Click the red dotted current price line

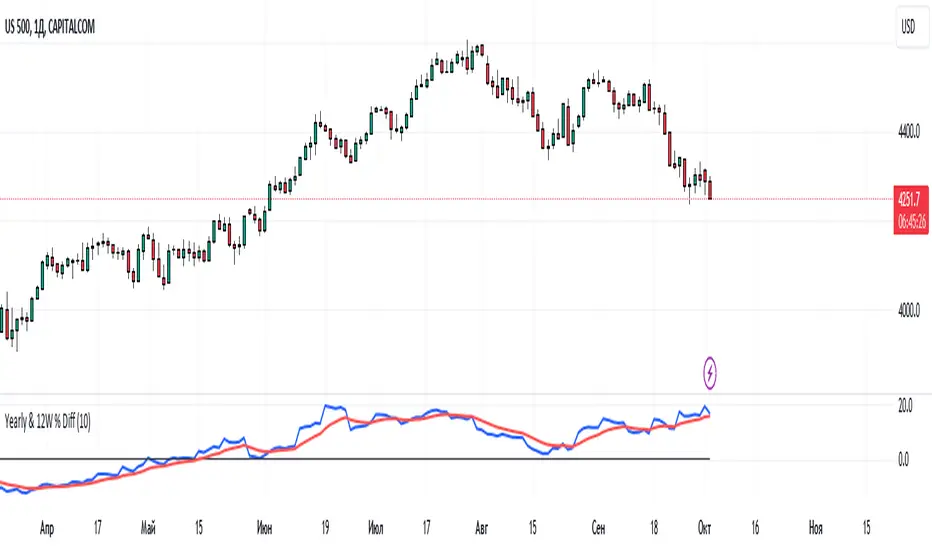click(x=400, y=199)
